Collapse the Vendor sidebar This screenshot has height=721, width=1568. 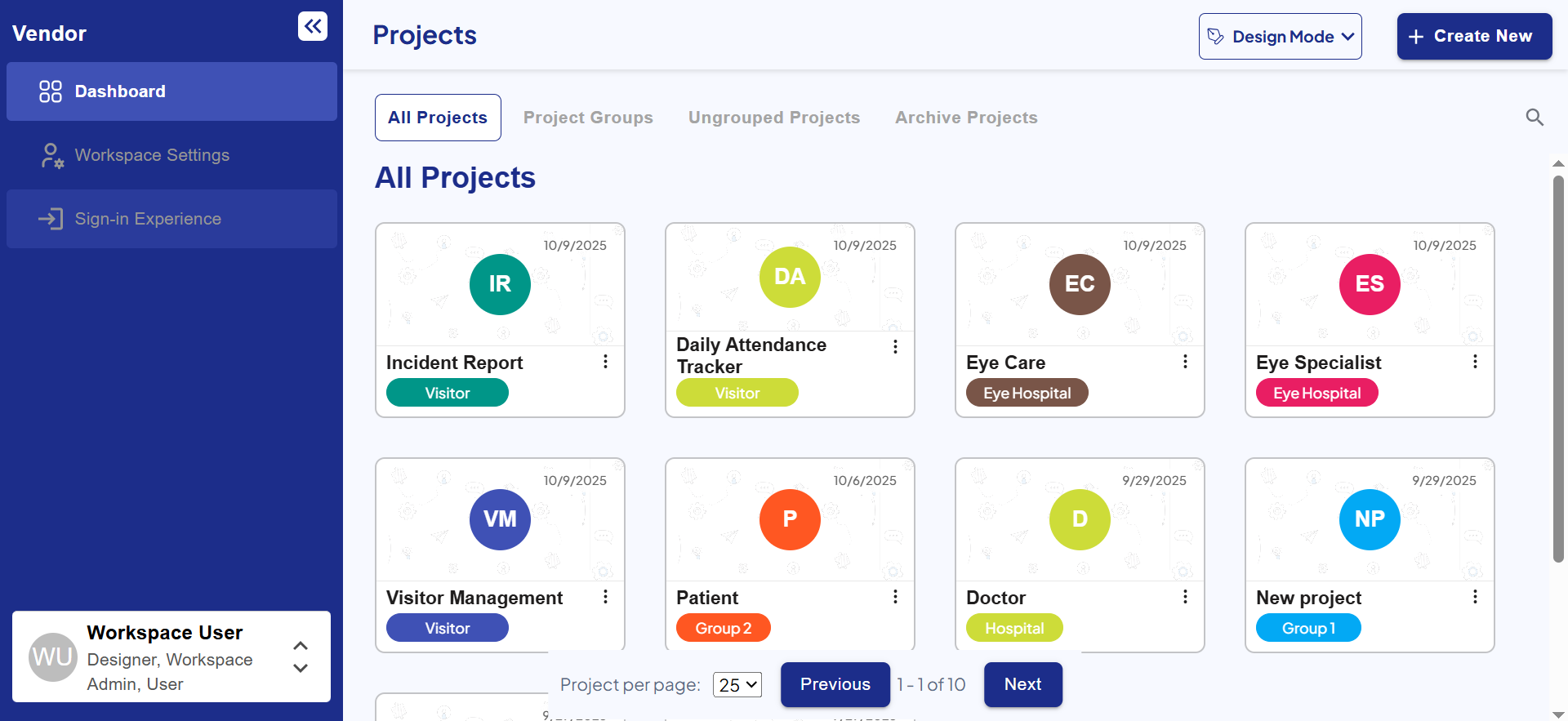point(312,26)
